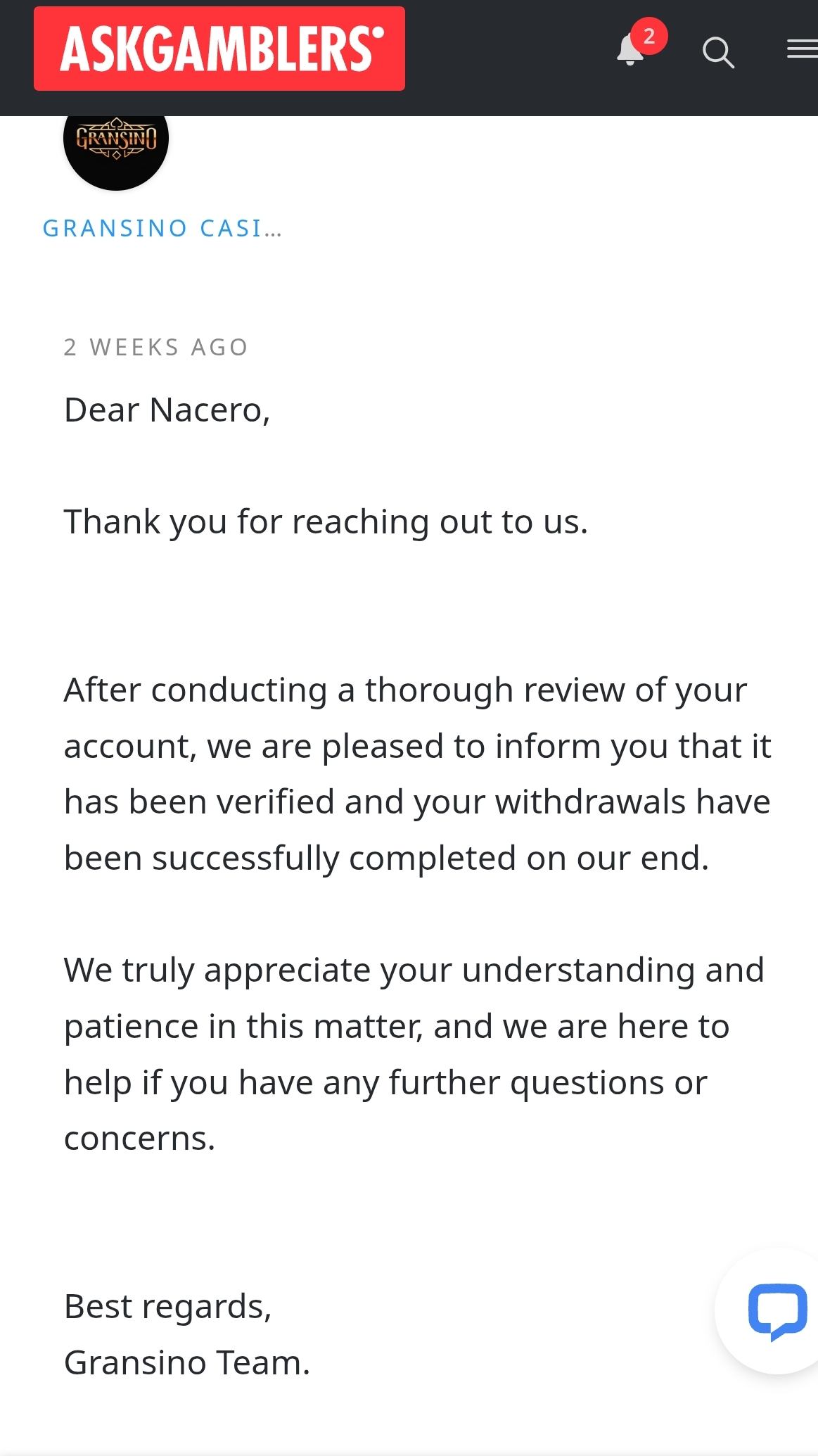818x1456 pixels.
Task: Click "successfully completed on our end" text
Action: coord(430,859)
